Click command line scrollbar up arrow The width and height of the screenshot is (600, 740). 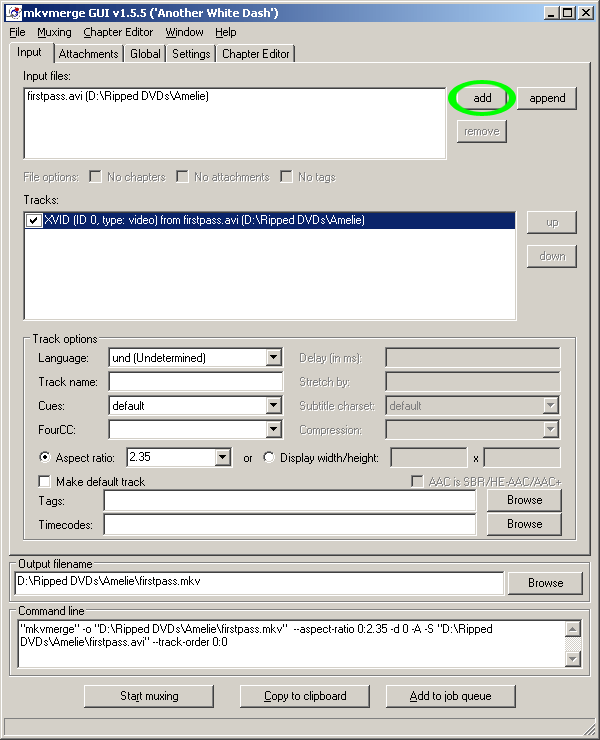click(x=572, y=629)
